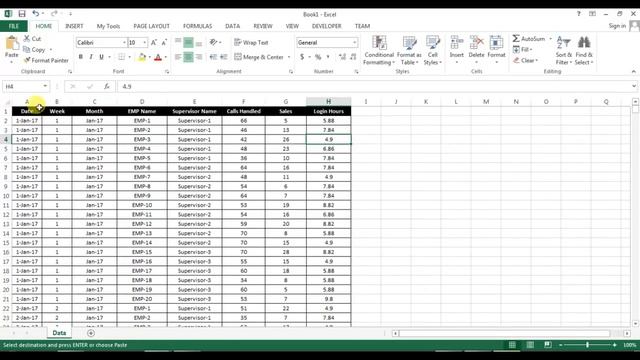Collapse the ribbon with the arrow

tap(633, 72)
